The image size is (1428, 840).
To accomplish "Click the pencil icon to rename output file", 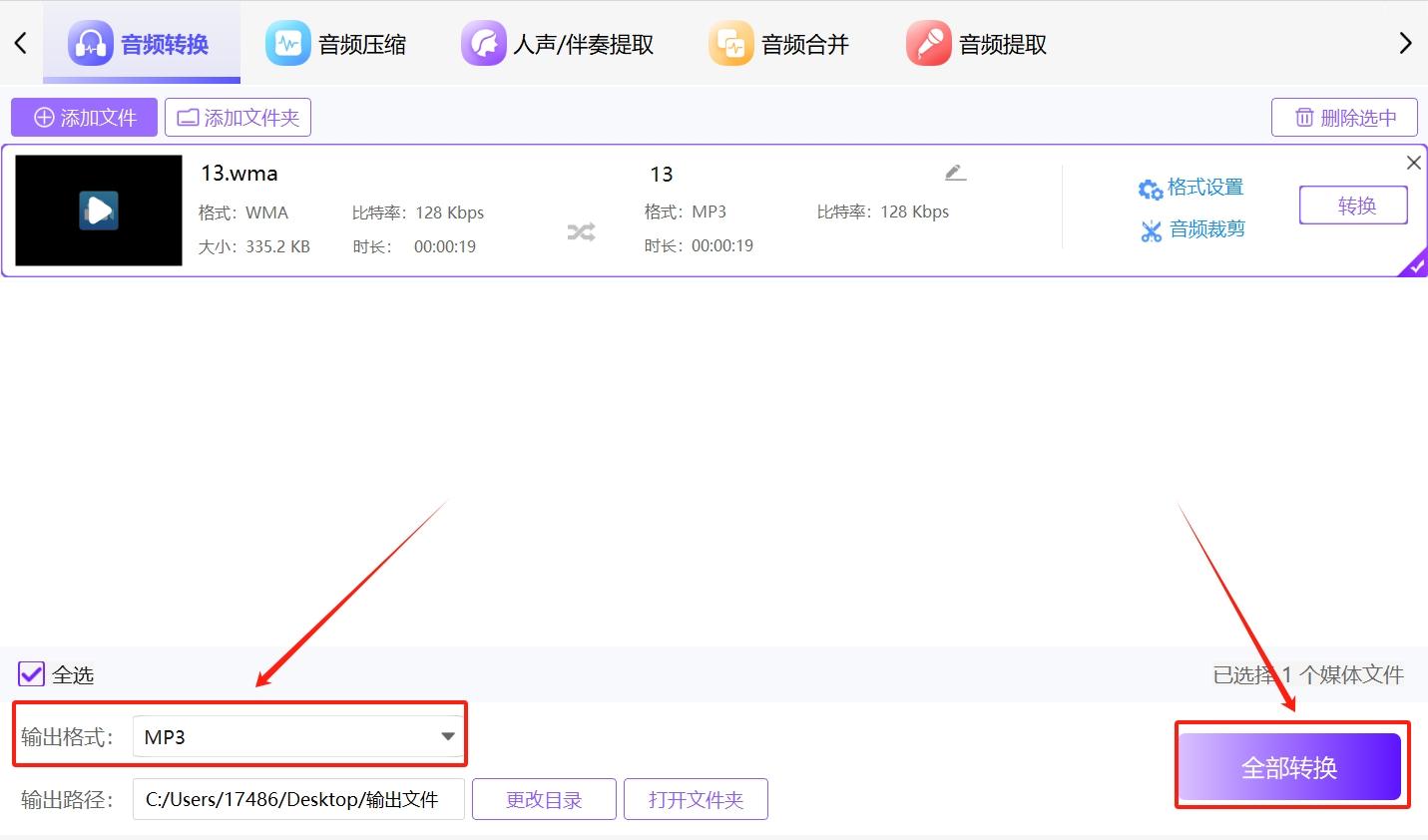I will (955, 171).
